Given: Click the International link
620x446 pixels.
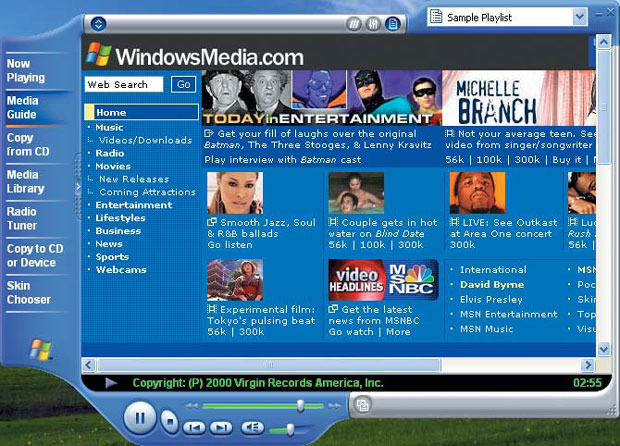Looking at the screenshot, I should tap(493, 270).
